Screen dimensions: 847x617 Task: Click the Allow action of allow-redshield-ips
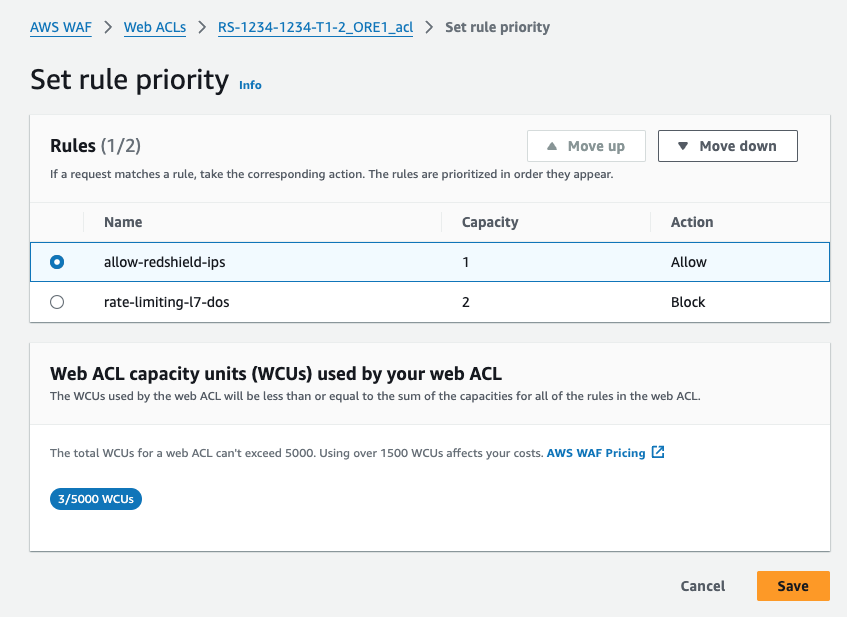click(689, 262)
